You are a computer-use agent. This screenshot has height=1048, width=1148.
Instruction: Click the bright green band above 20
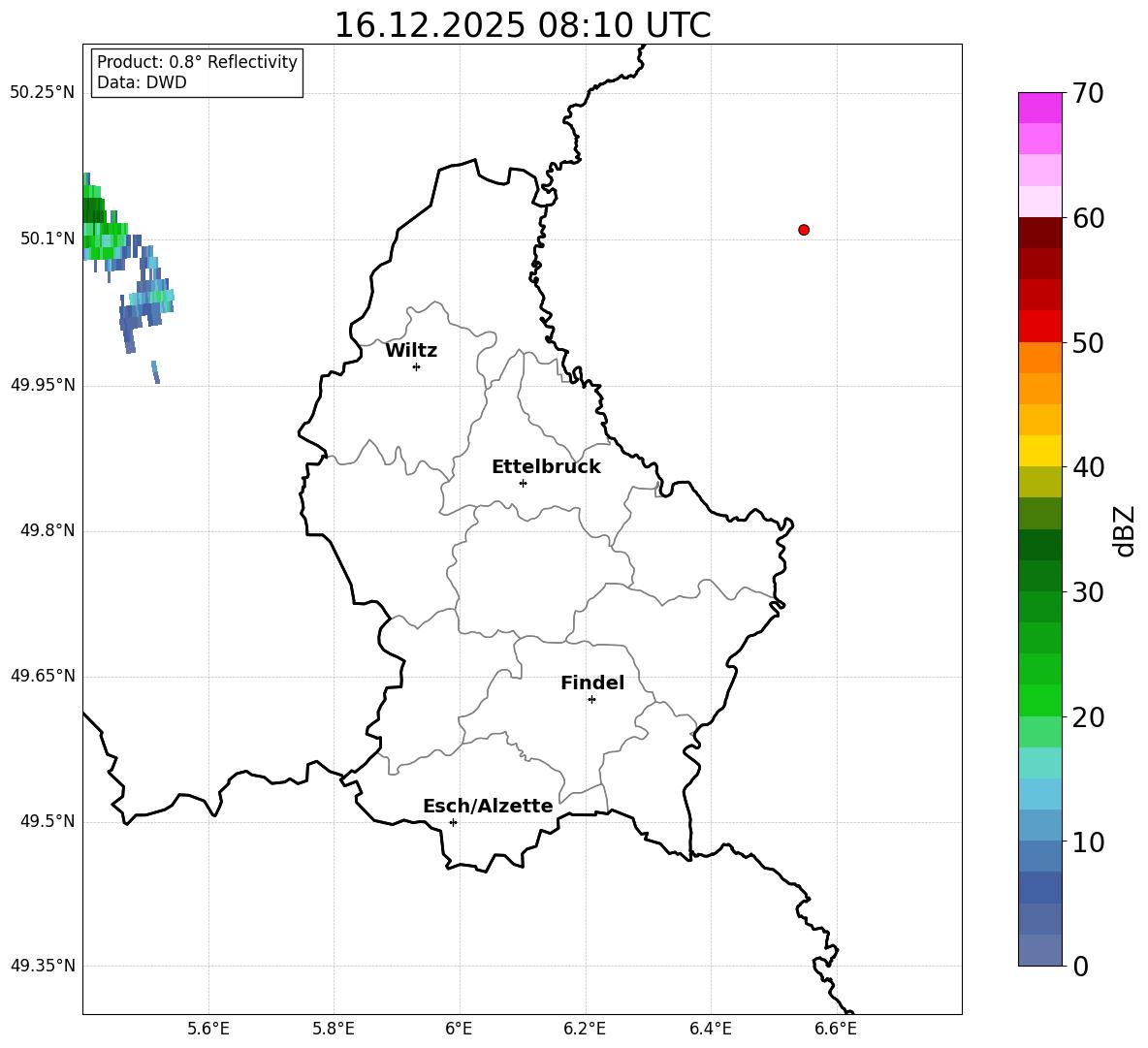pyautogui.click(x=1040, y=700)
